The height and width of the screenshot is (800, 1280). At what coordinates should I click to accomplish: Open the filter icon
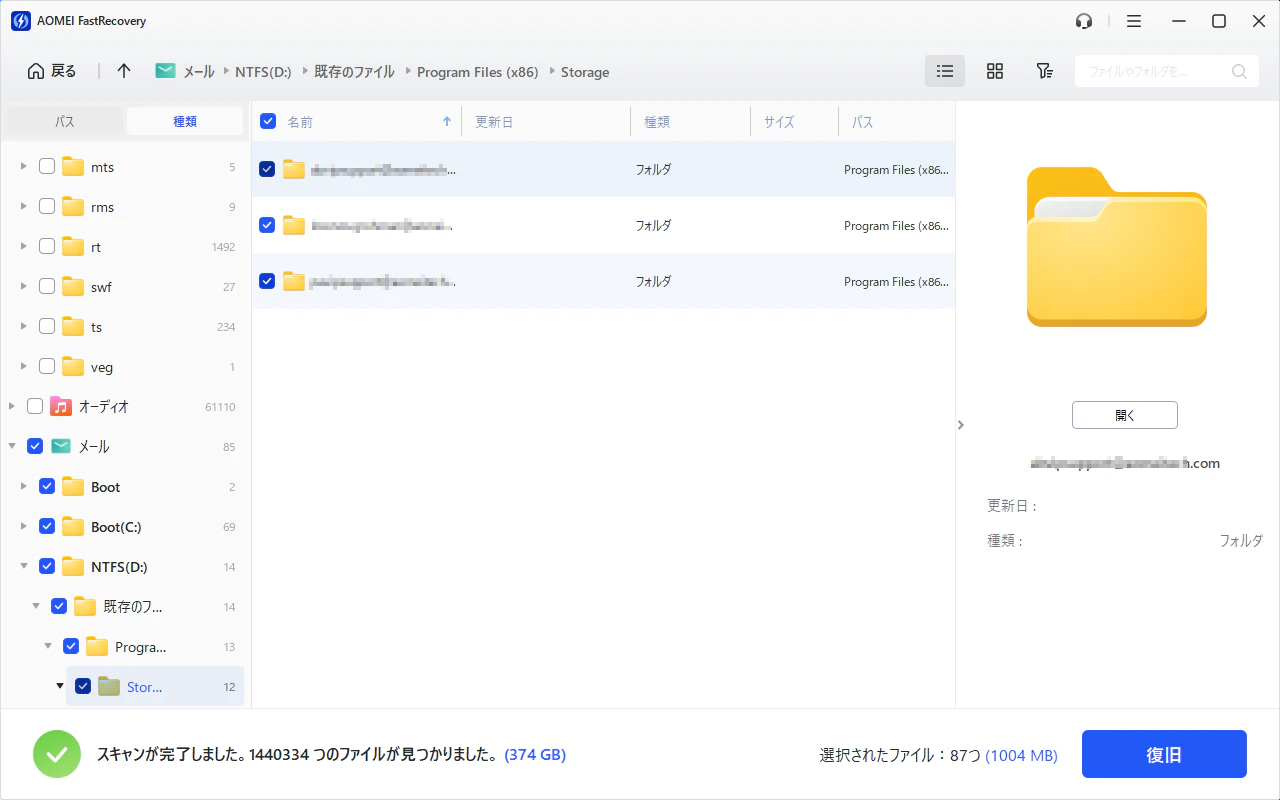(x=1044, y=71)
